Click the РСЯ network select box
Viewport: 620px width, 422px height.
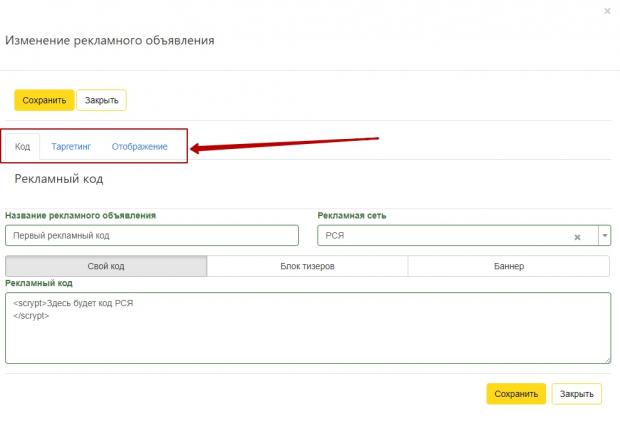pos(458,235)
